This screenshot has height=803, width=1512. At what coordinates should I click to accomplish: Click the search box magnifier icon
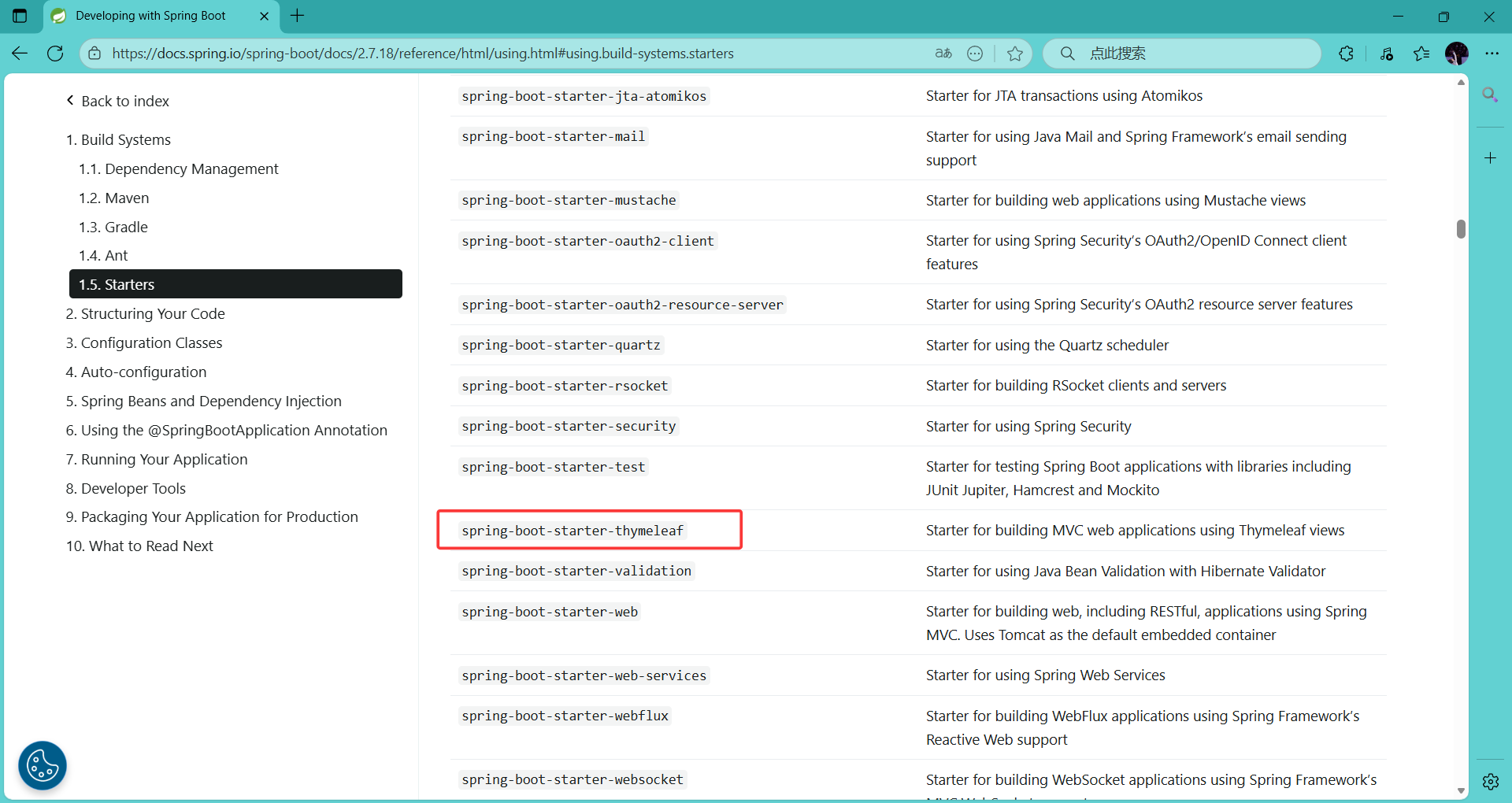pos(1067,54)
